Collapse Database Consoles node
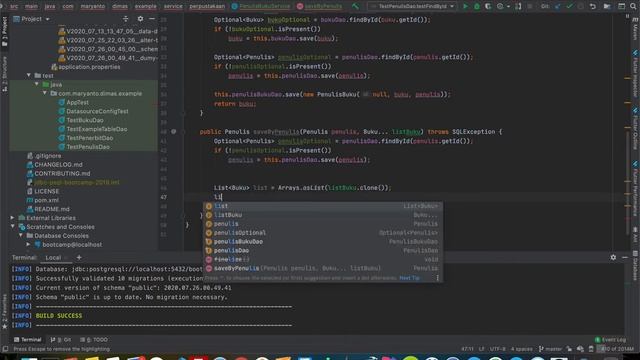The image size is (640, 360). [21, 236]
